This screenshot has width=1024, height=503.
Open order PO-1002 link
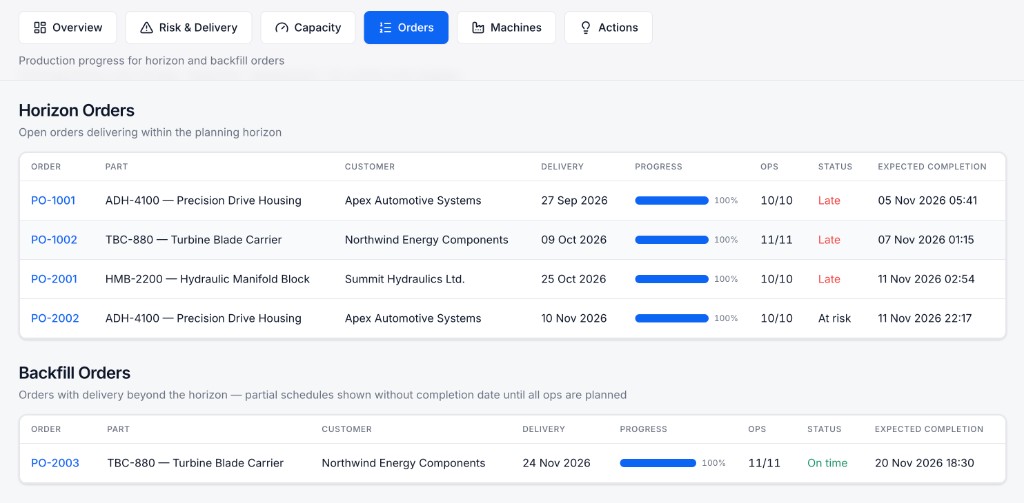point(54,240)
